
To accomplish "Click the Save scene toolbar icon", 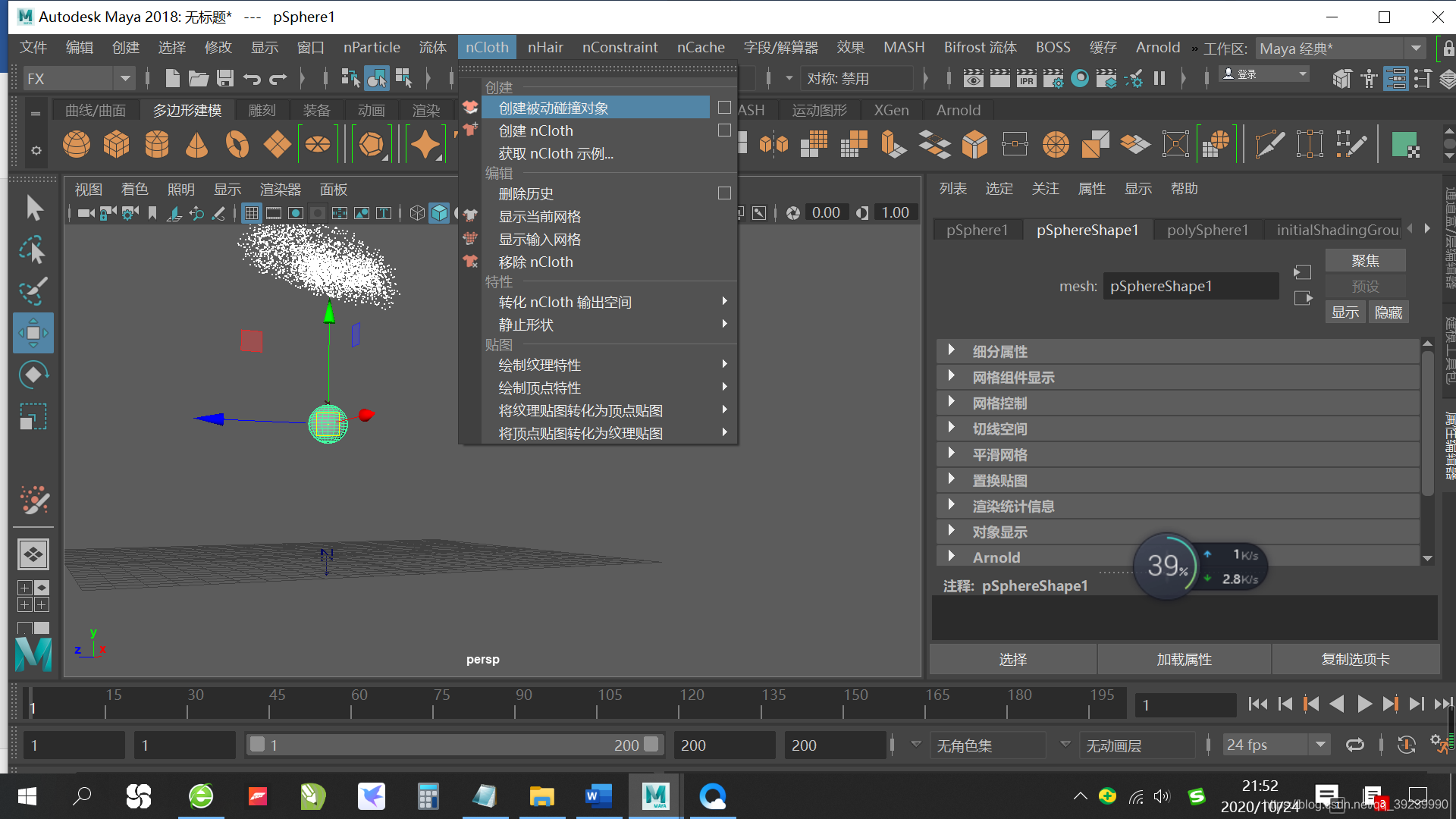I will point(224,78).
